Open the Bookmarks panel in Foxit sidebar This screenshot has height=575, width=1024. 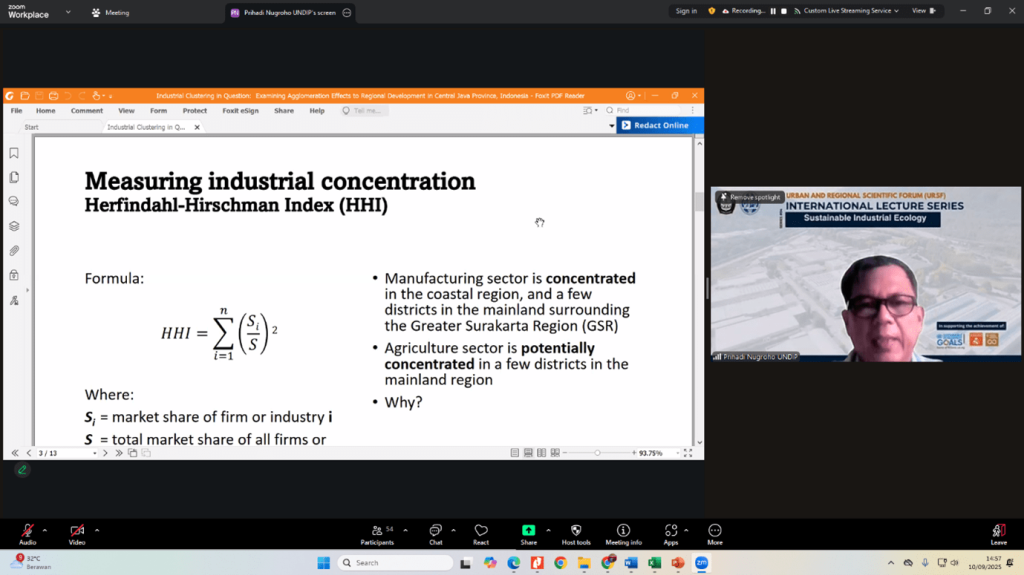tap(14, 153)
